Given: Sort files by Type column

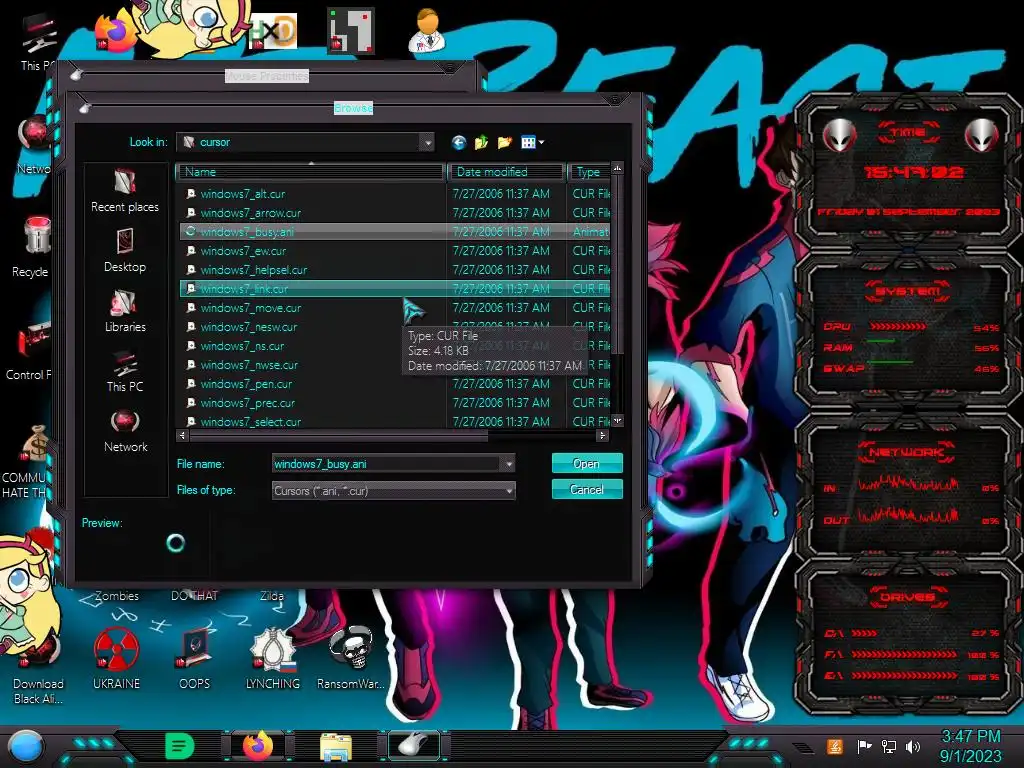Looking at the screenshot, I should tap(588, 172).
